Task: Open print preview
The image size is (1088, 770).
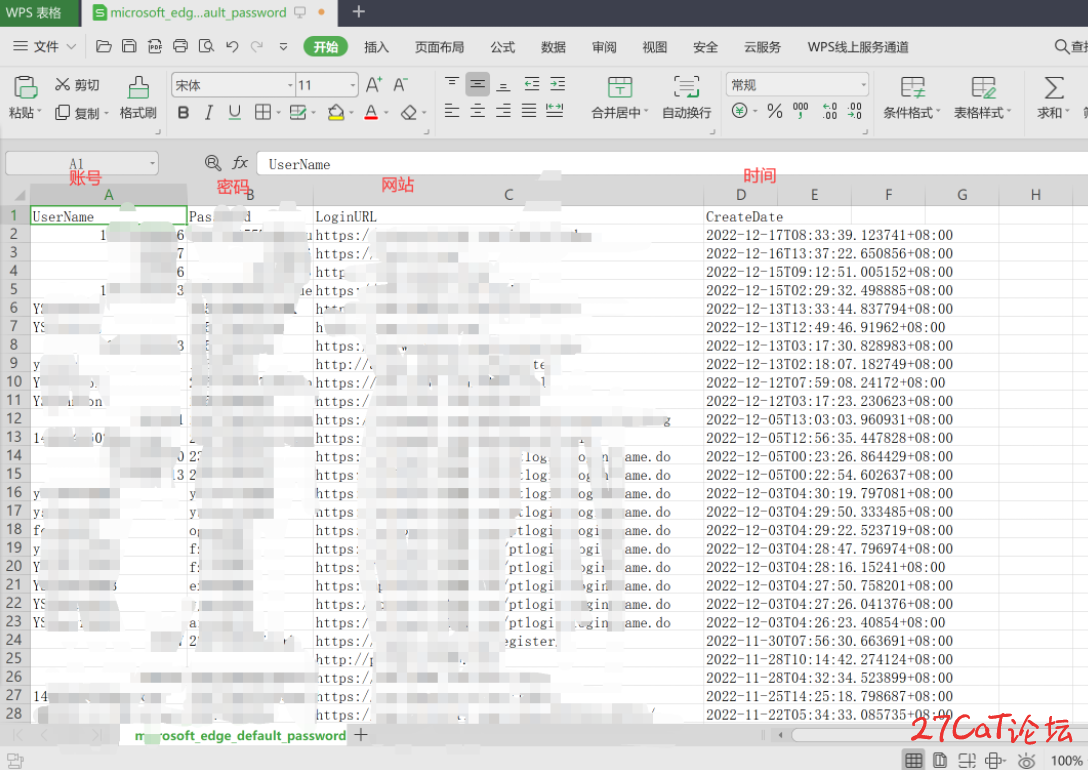Action: [x=206, y=46]
